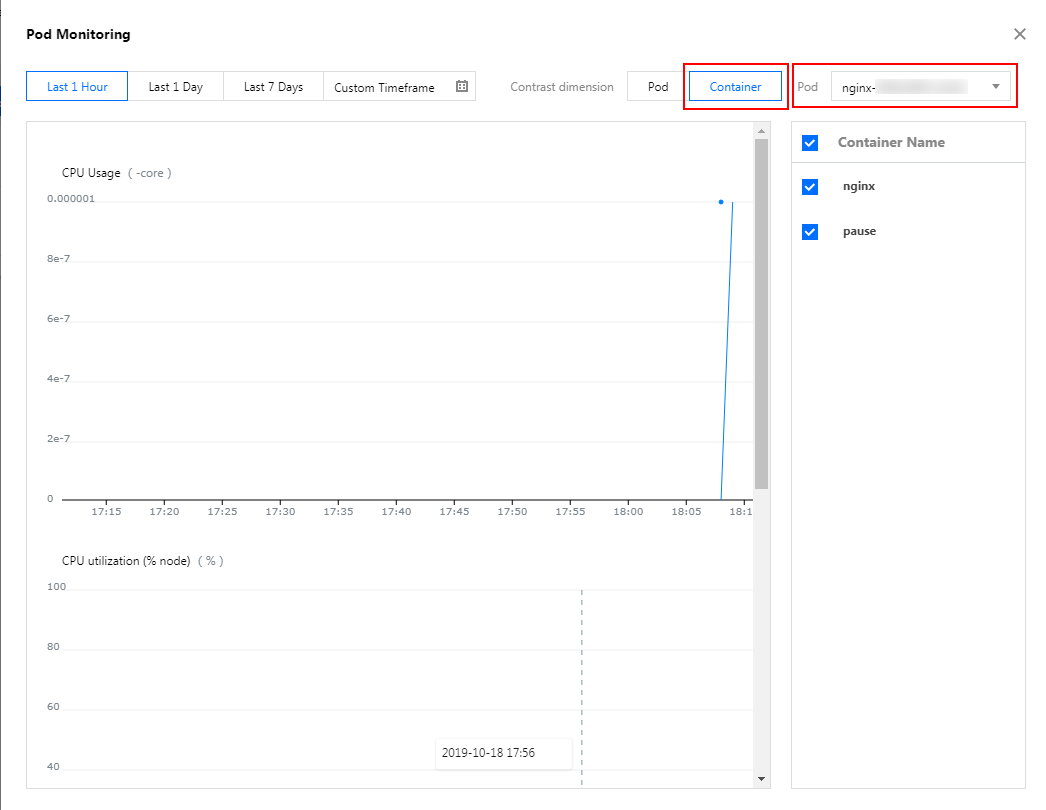Click the chart scrollbar down arrow
The image size is (1046, 810).
click(x=761, y=778)
